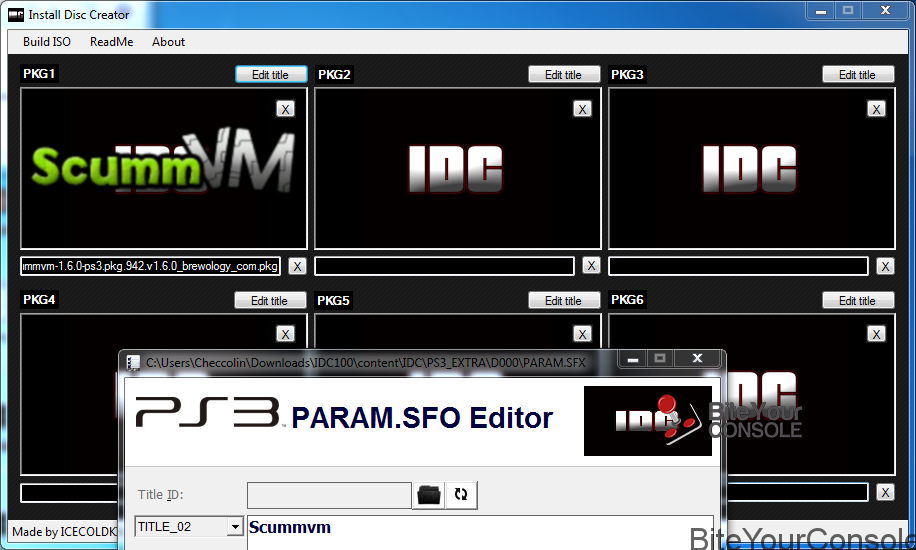Minimize the PARAM.SFO Editor window
The width and height of the screenshot is (916, 550).
tap(633, 358)
